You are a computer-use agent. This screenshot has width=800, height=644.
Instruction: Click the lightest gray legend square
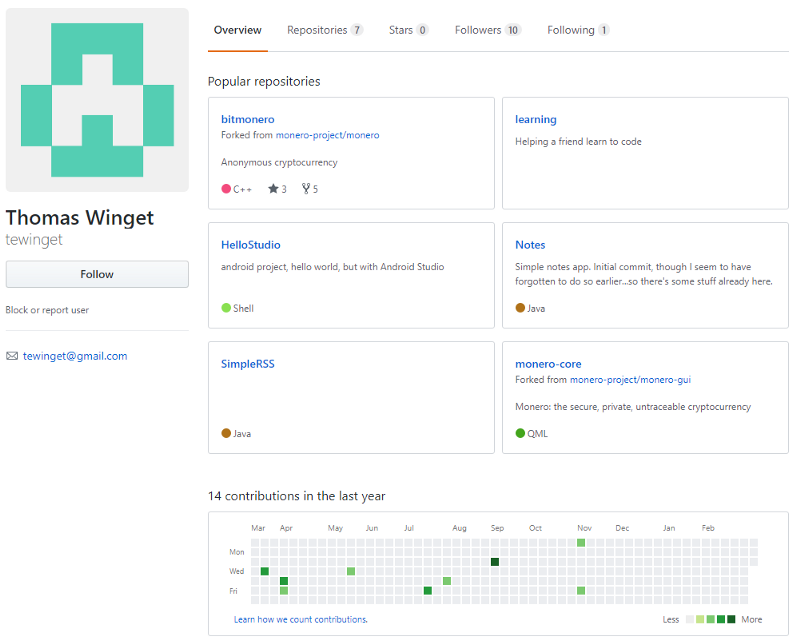[690, 619]
